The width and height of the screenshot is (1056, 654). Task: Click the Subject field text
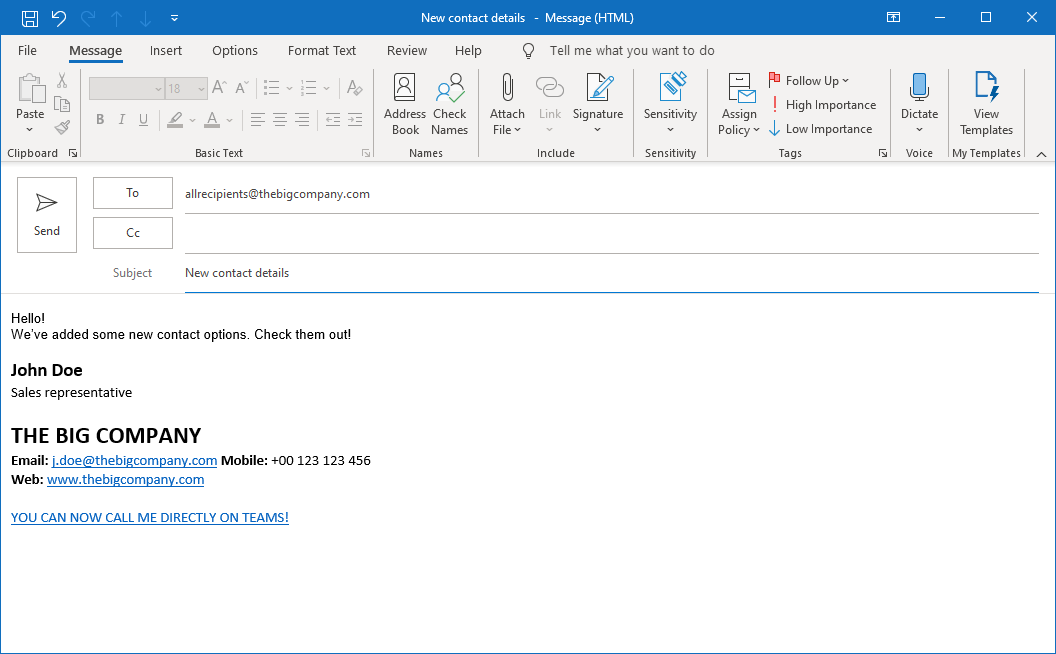pos(237,273)
